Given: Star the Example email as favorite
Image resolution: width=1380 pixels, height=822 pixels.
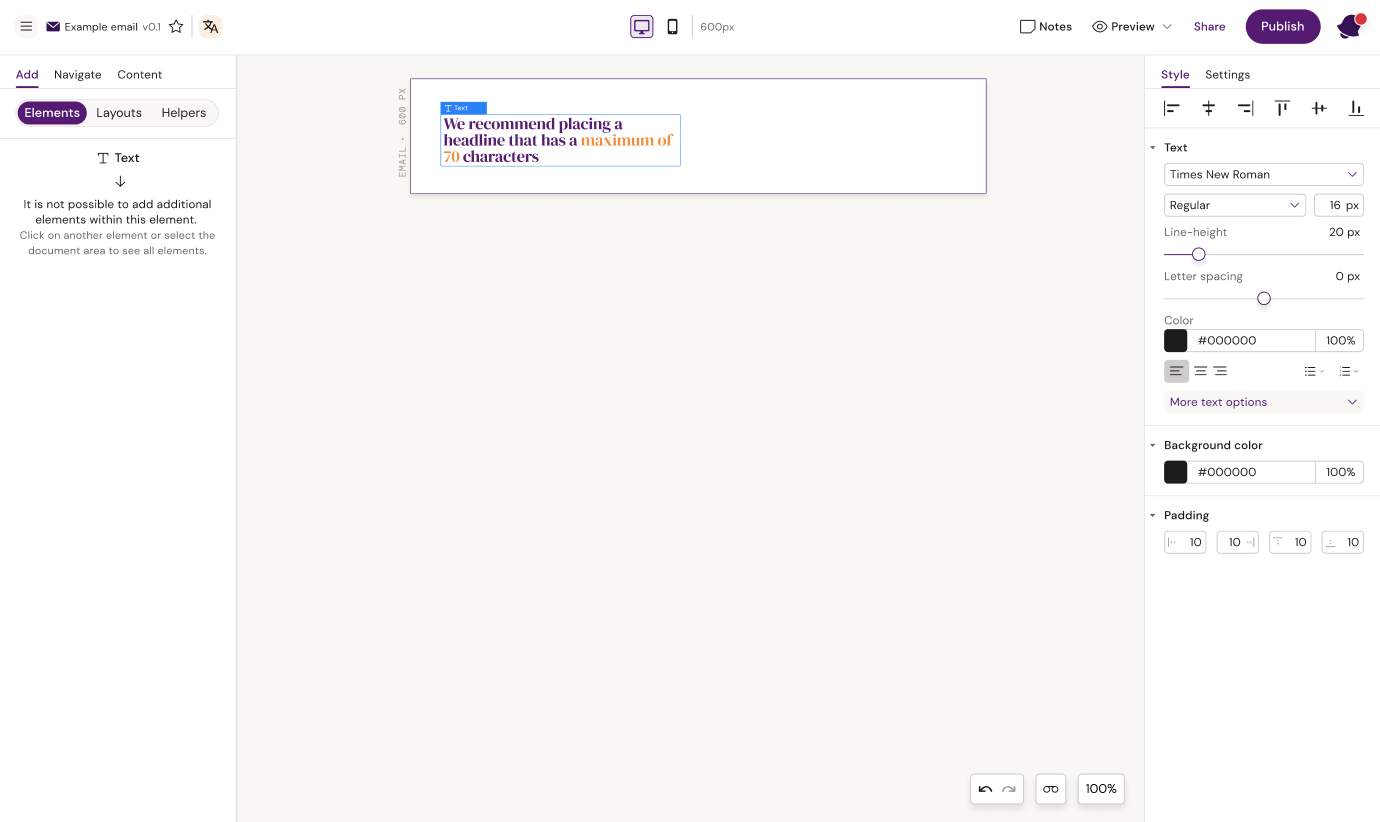Looking at the screenshot, I should (x=176, y=27).
